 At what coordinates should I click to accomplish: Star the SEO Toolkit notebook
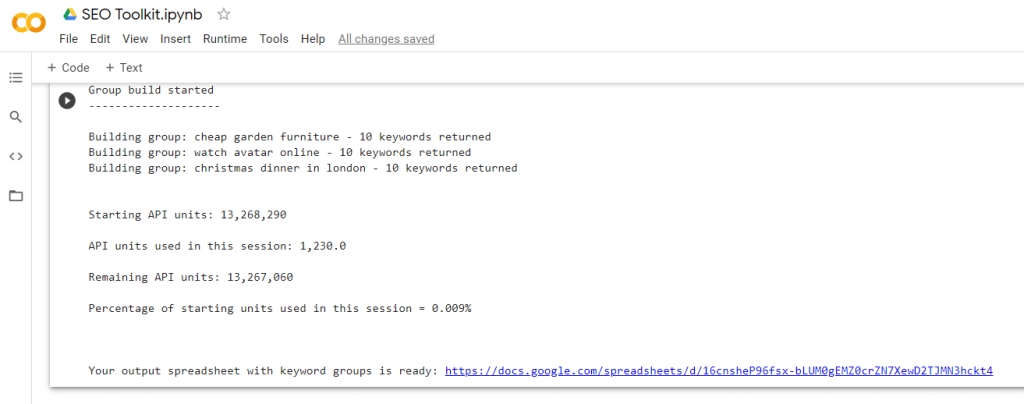click(x=223, y=14)
